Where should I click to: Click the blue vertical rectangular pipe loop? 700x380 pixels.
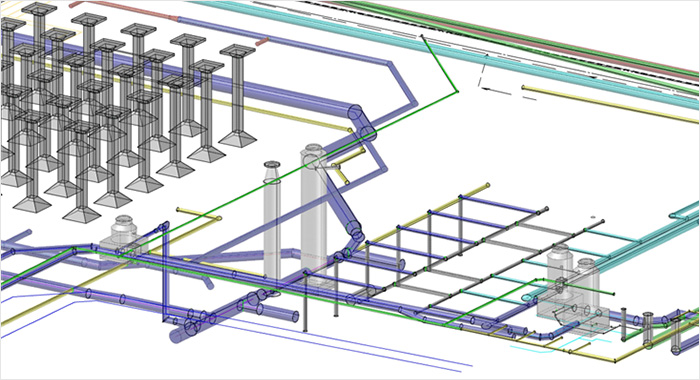point(165,271)
